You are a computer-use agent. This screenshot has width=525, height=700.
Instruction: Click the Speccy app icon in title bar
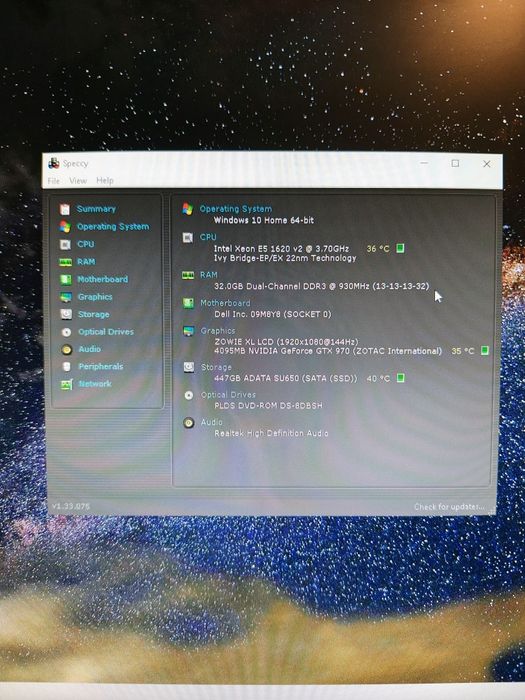tap(54, 163)
